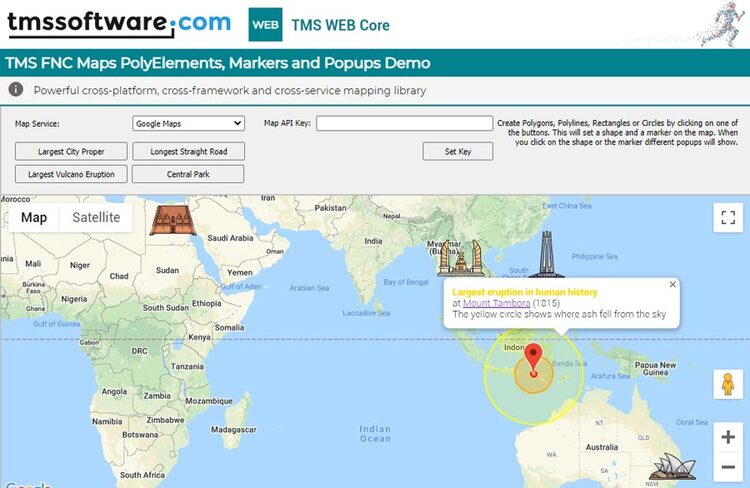Open the Map Service dropdown
The image size is (750, 488).
point(188,124)
